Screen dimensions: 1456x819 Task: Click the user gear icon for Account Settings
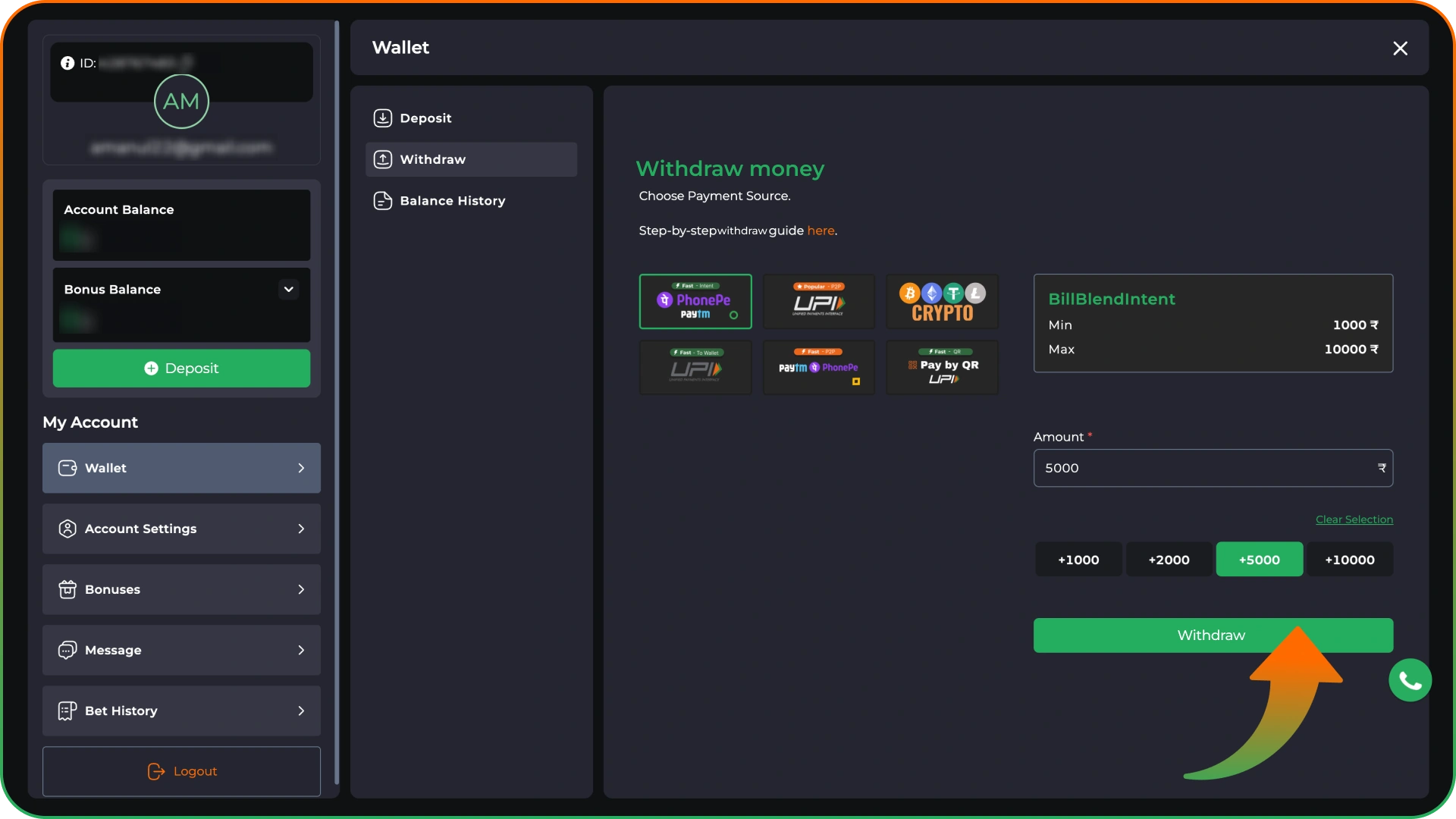(67, 529)
